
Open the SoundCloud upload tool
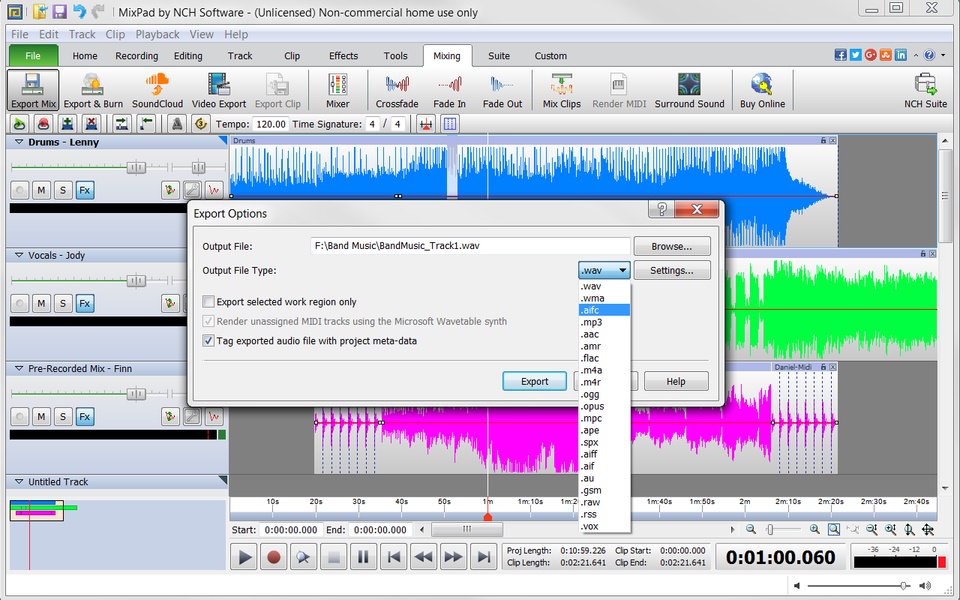157,89
